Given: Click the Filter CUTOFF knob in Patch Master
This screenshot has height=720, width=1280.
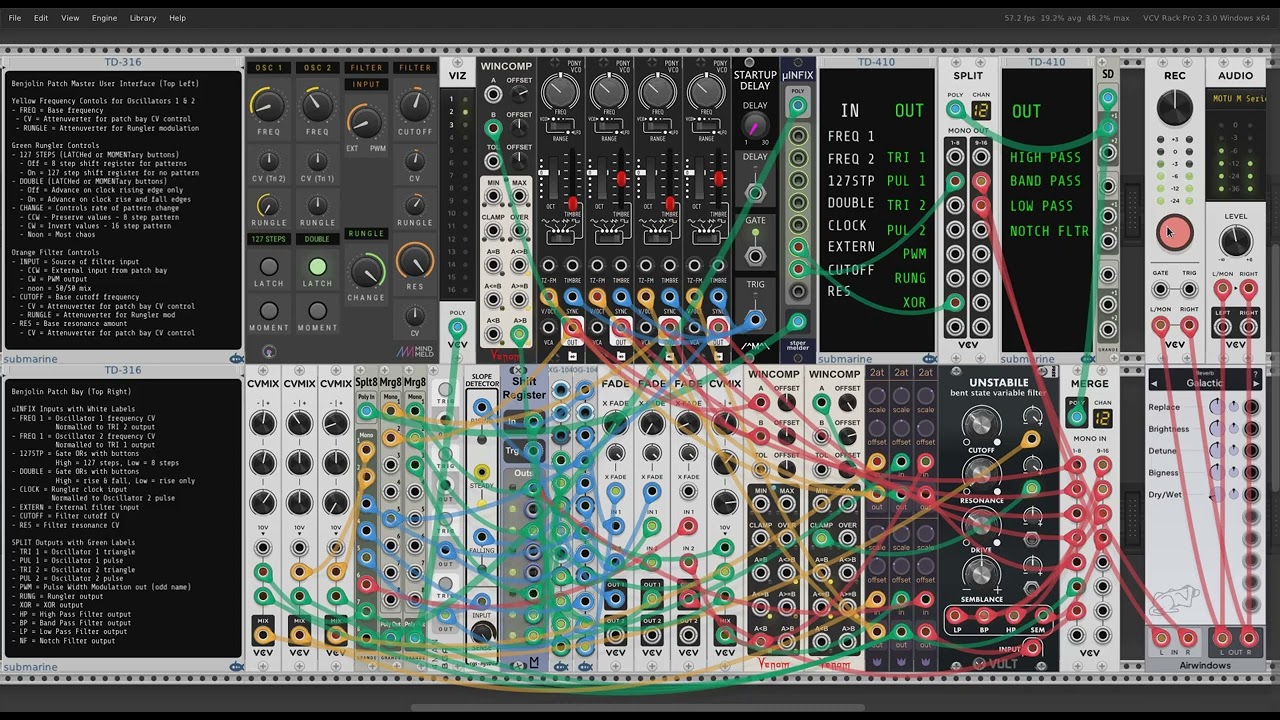Looking at the screenshot, I should pyautogui.click(x=414, y=106).
